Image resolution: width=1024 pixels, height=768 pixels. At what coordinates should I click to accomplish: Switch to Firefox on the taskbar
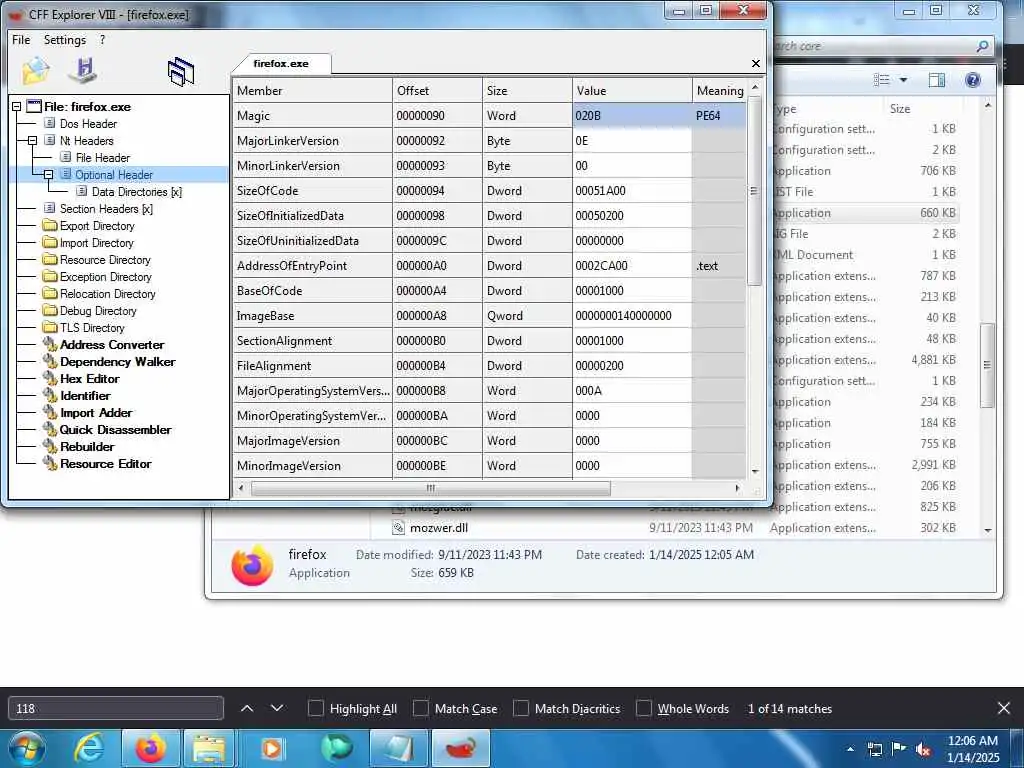(150, 748)
